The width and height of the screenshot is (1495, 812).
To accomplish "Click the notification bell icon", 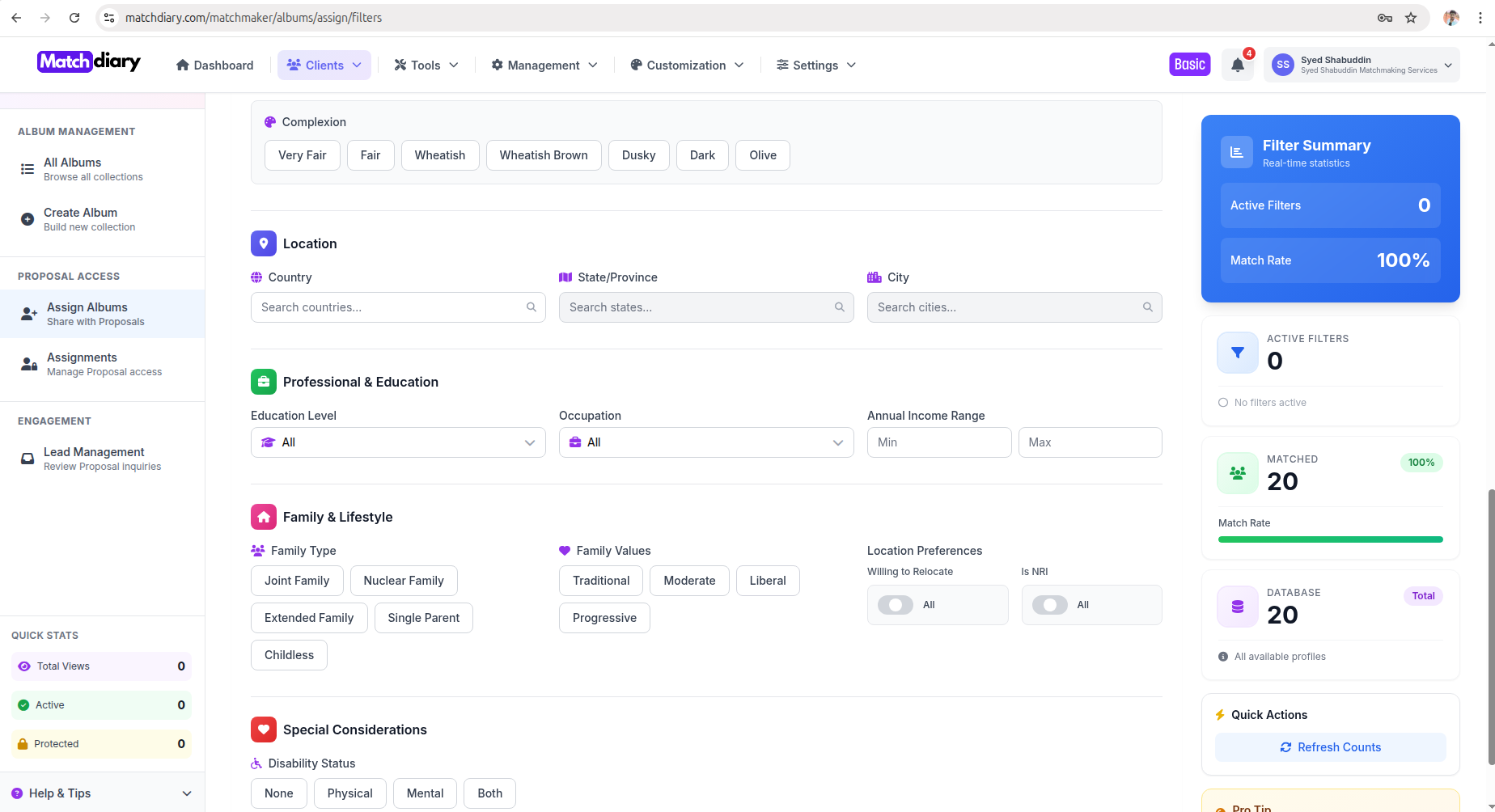I will (1237, 66).
